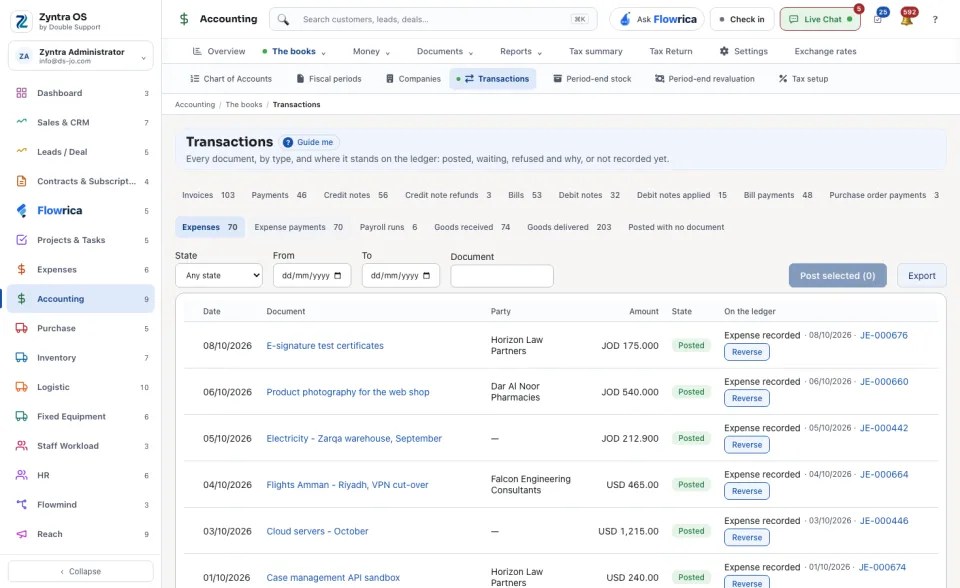Click the Flowrica logo in the sidebar
This screenshot has width=960, height=588.
[21, 211]
